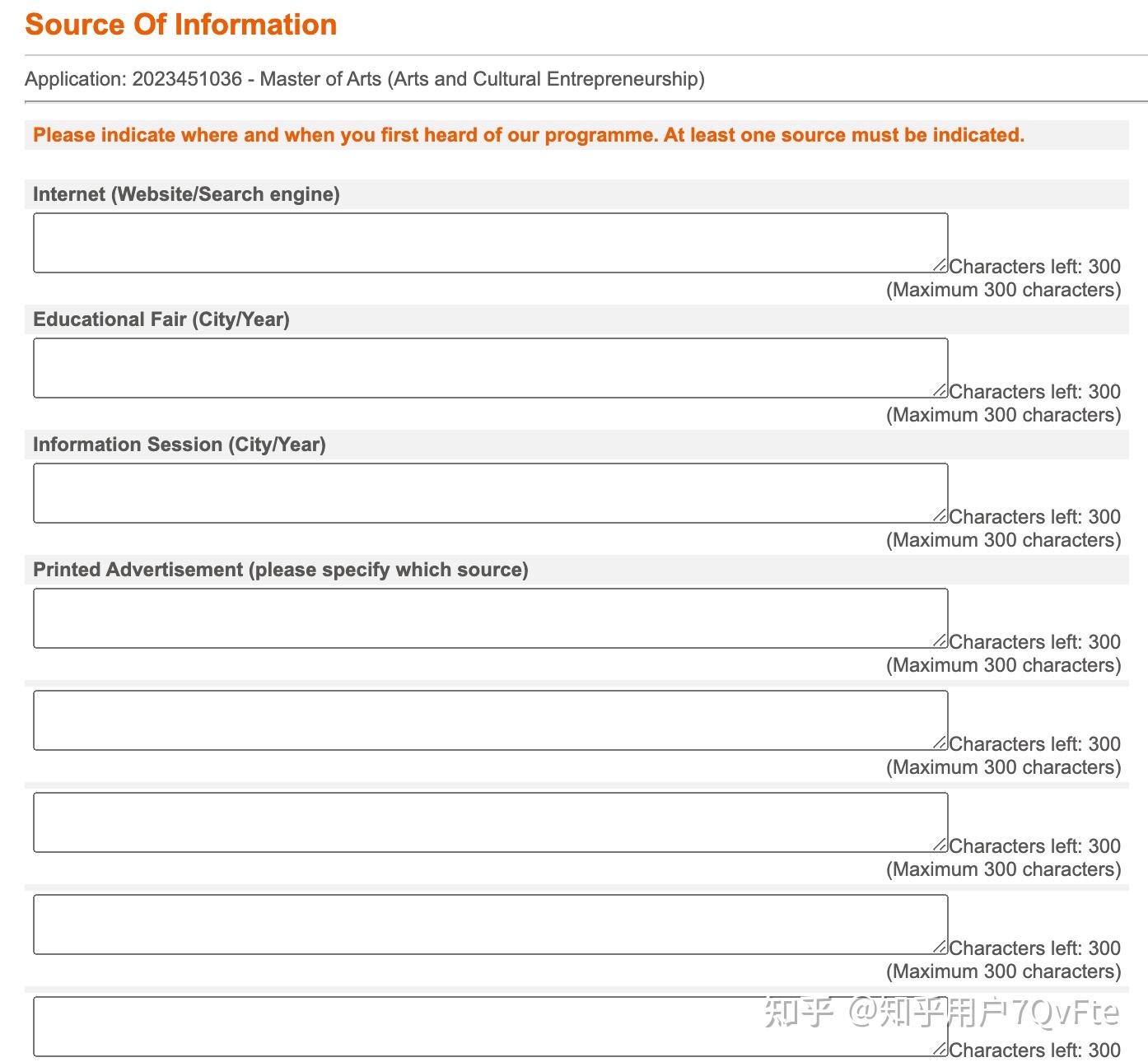The height and width of the screenshot is (1062, 1148).
Task: Click the last partially visible text box
Action: click(490, 1027)
